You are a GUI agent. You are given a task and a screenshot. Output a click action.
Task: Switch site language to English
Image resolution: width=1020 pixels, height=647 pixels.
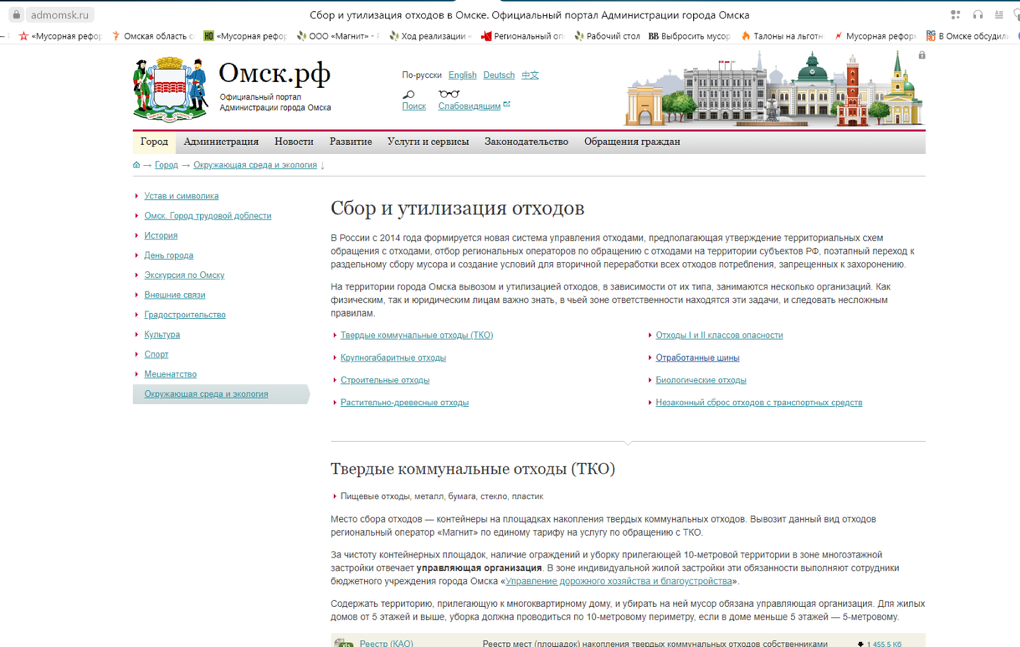[463, 75]
